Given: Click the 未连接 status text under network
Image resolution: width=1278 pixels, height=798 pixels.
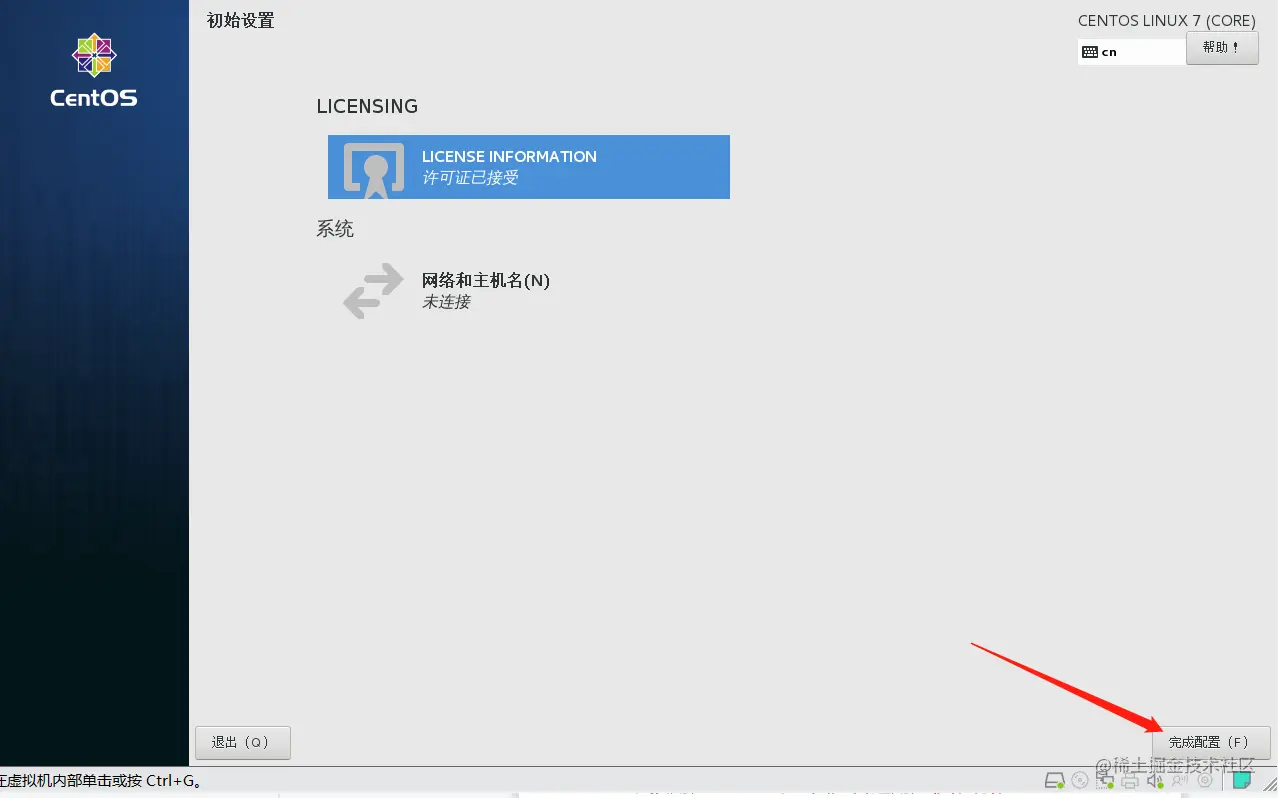Looking at the screenshot, I should (446, 302).
